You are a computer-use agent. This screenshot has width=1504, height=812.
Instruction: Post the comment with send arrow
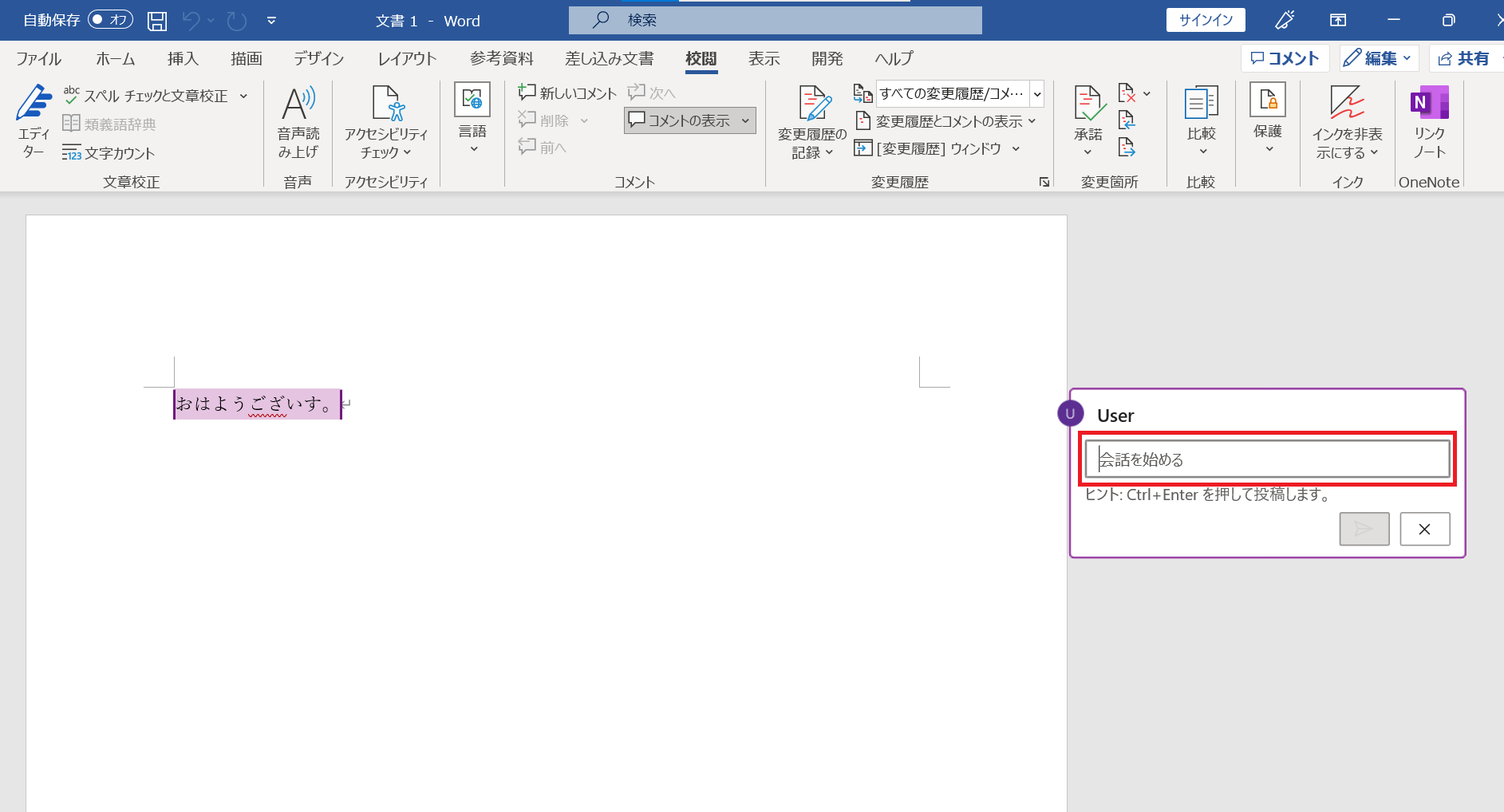click(x=1364, y=529)
